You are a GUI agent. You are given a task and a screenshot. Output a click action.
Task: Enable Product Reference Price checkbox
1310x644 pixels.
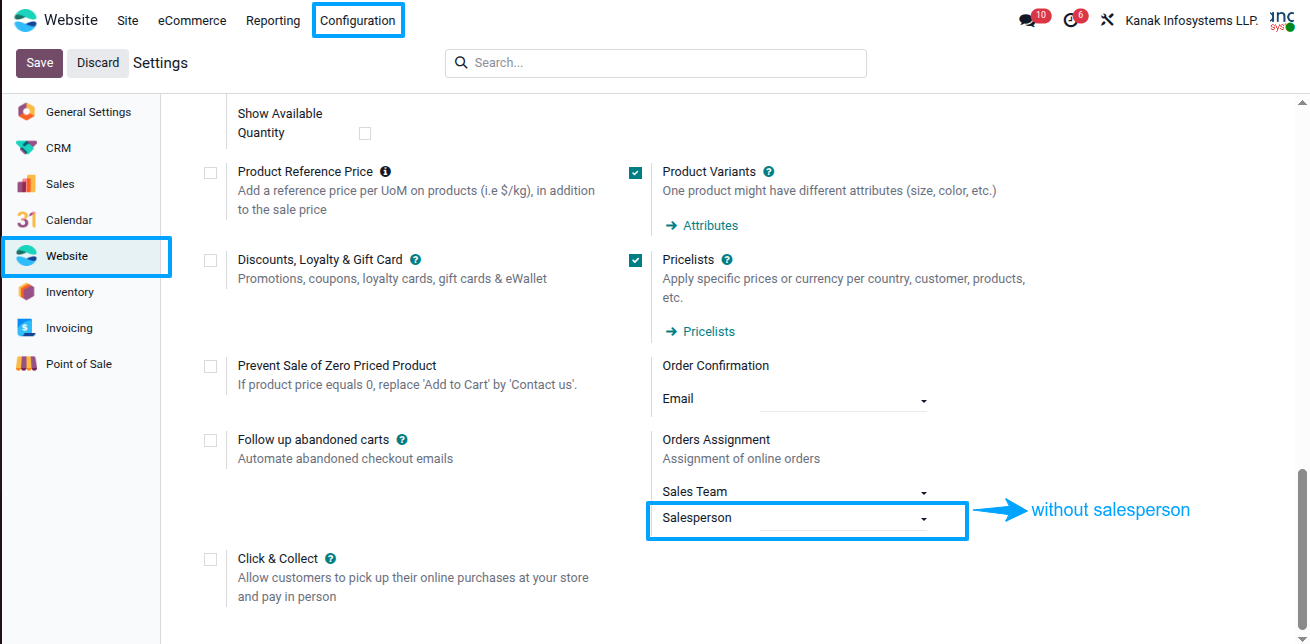(210, 173)
